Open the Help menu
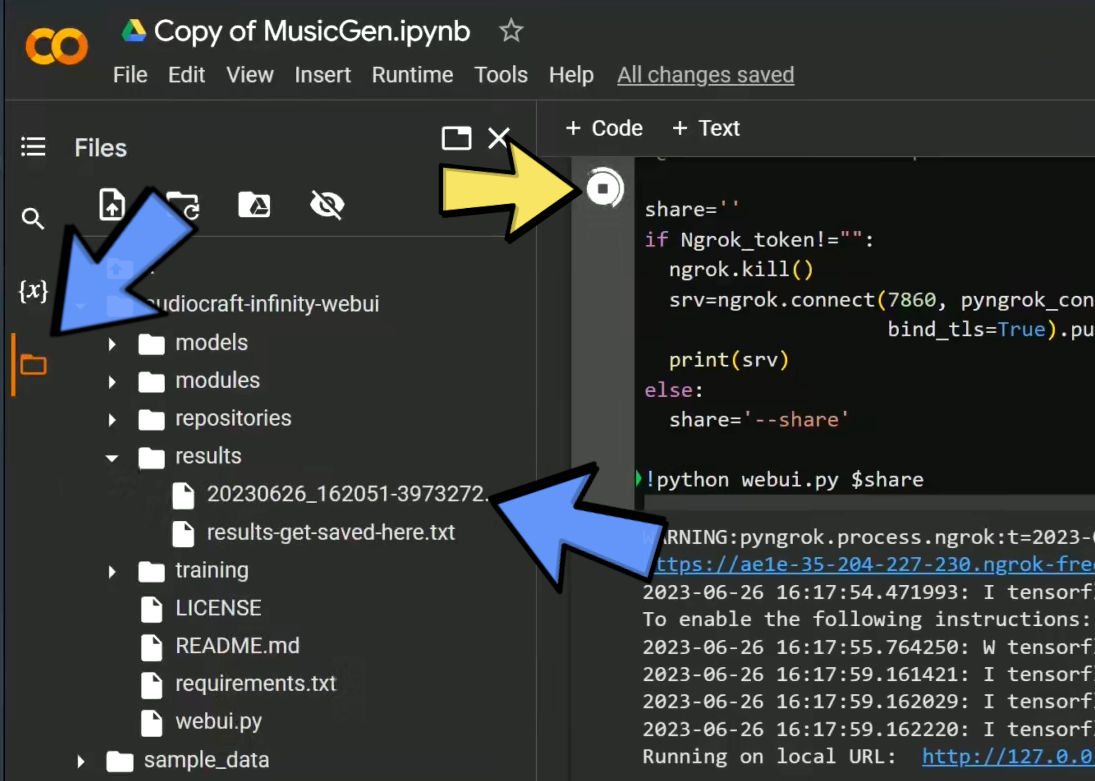 (571, 75)
